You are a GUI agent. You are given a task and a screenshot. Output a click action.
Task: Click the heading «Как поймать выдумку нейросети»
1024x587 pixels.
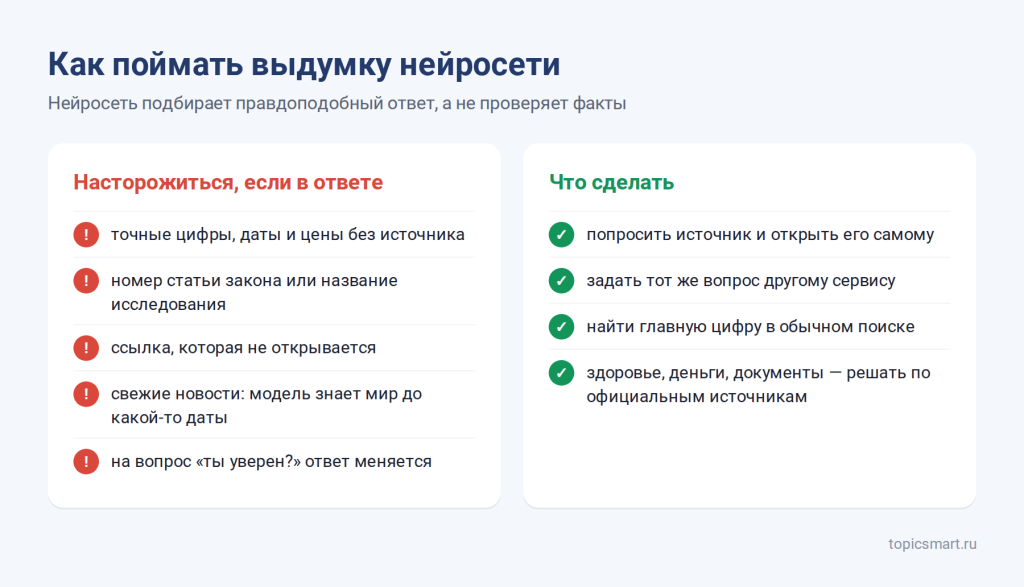304,64
